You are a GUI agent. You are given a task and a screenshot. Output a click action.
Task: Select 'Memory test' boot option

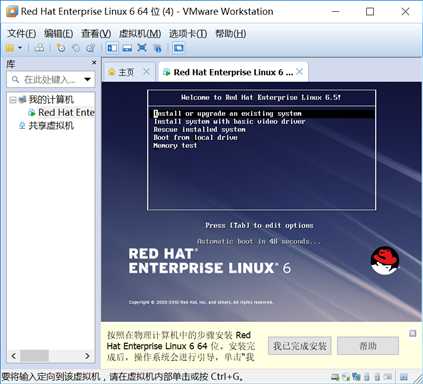click(x=175, y=146)
